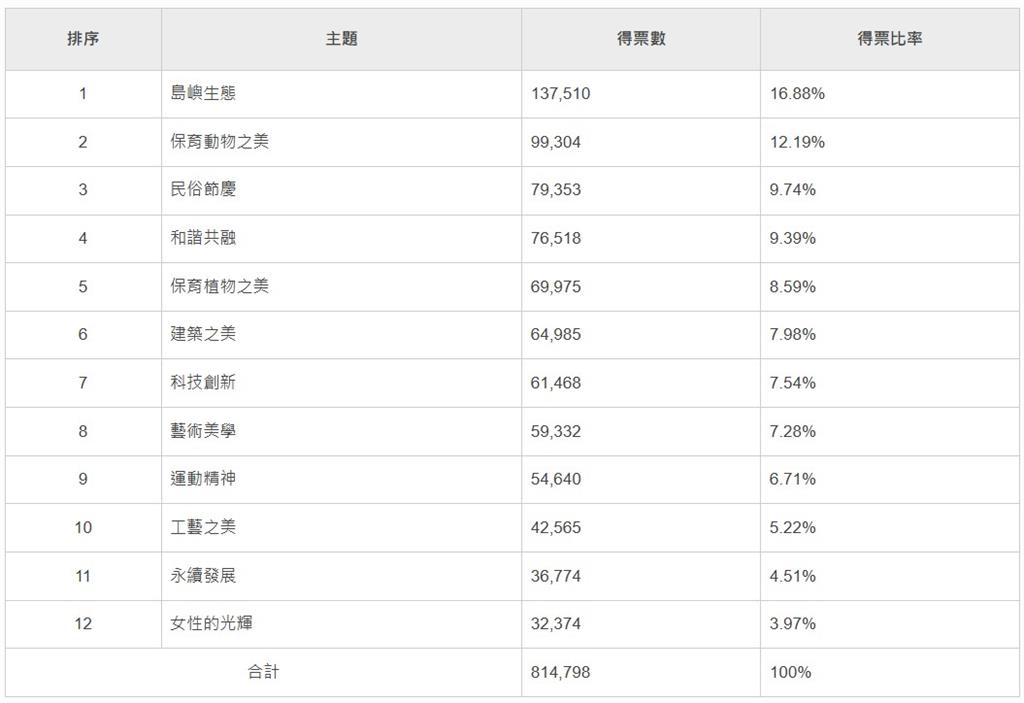This screenshot has height=703, width=1024.
Task: Select the 藝術美學 theme cell
Action: coord(203,431)
